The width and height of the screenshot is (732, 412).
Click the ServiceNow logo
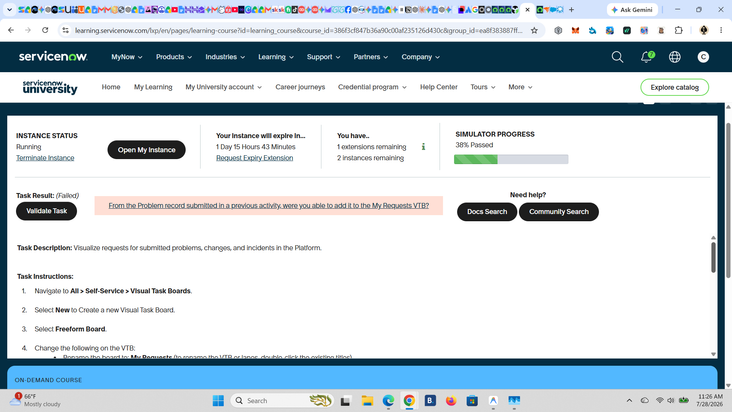[x=53, y=56]
